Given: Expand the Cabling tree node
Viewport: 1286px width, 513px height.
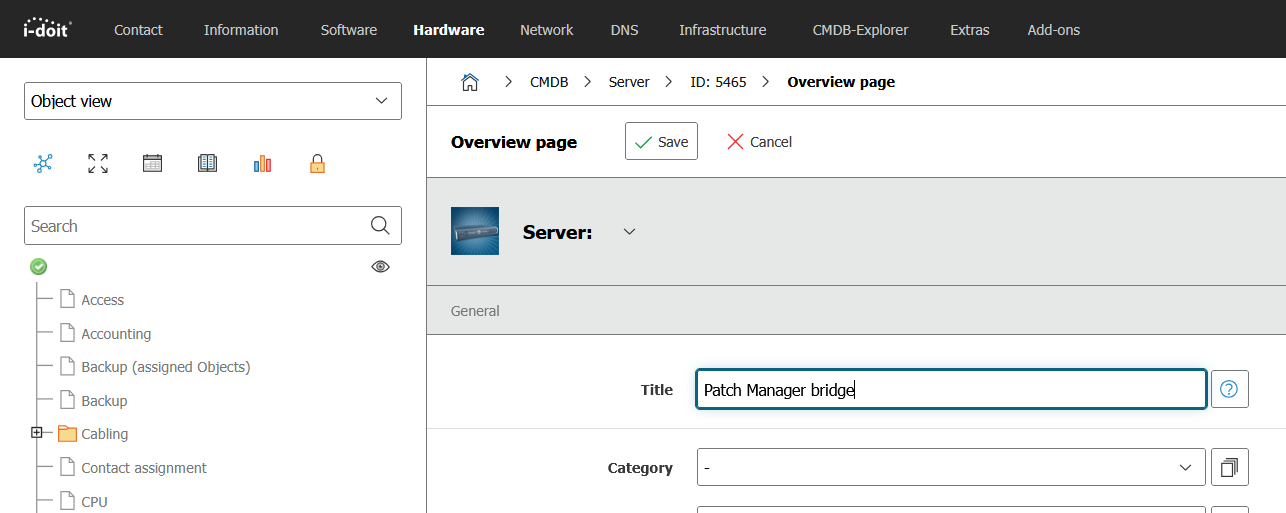Looking at the screenshot, I should click(37, 433).
